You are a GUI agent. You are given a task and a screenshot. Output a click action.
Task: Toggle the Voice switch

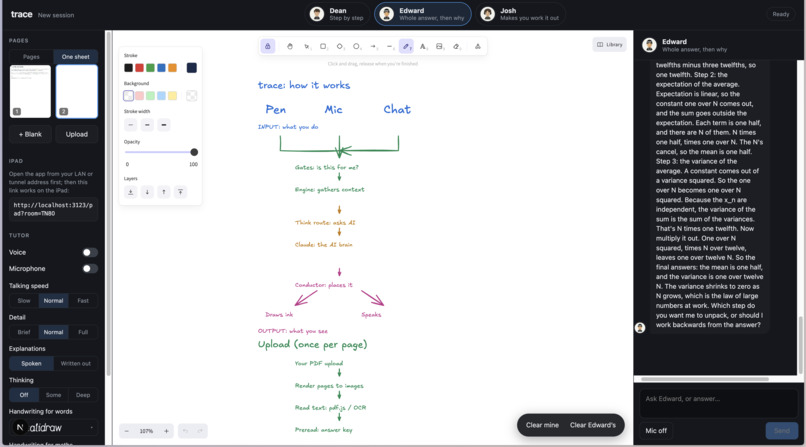pos(90,252)
